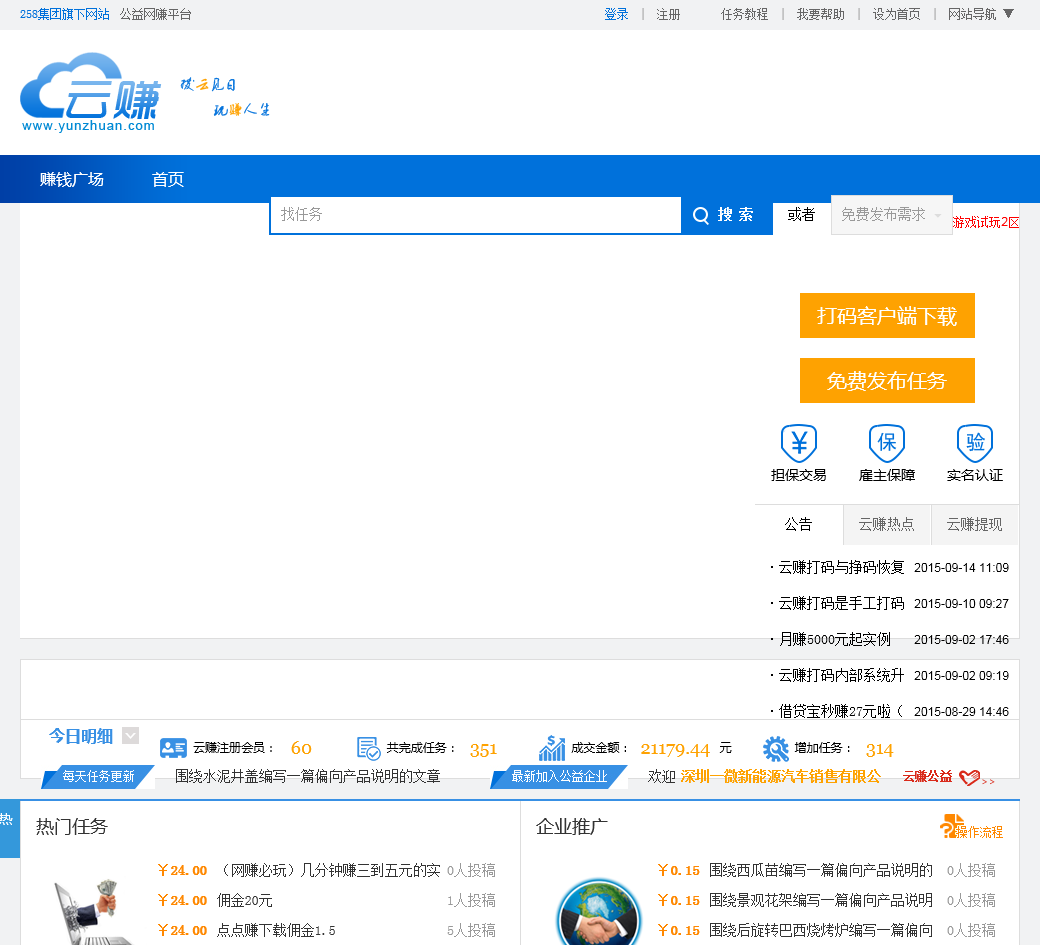
Task: Click the 云赚 cloud logo
Action: [90, 92]
